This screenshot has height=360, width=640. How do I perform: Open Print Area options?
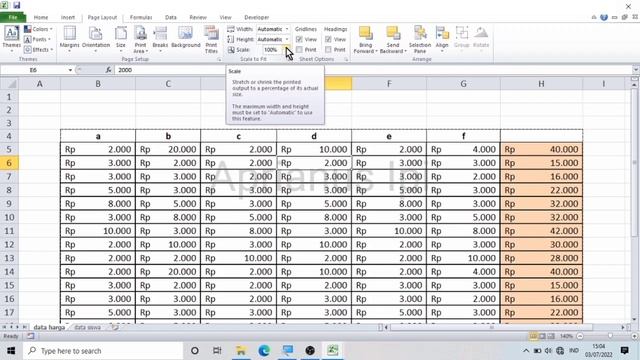click(140, 39)
